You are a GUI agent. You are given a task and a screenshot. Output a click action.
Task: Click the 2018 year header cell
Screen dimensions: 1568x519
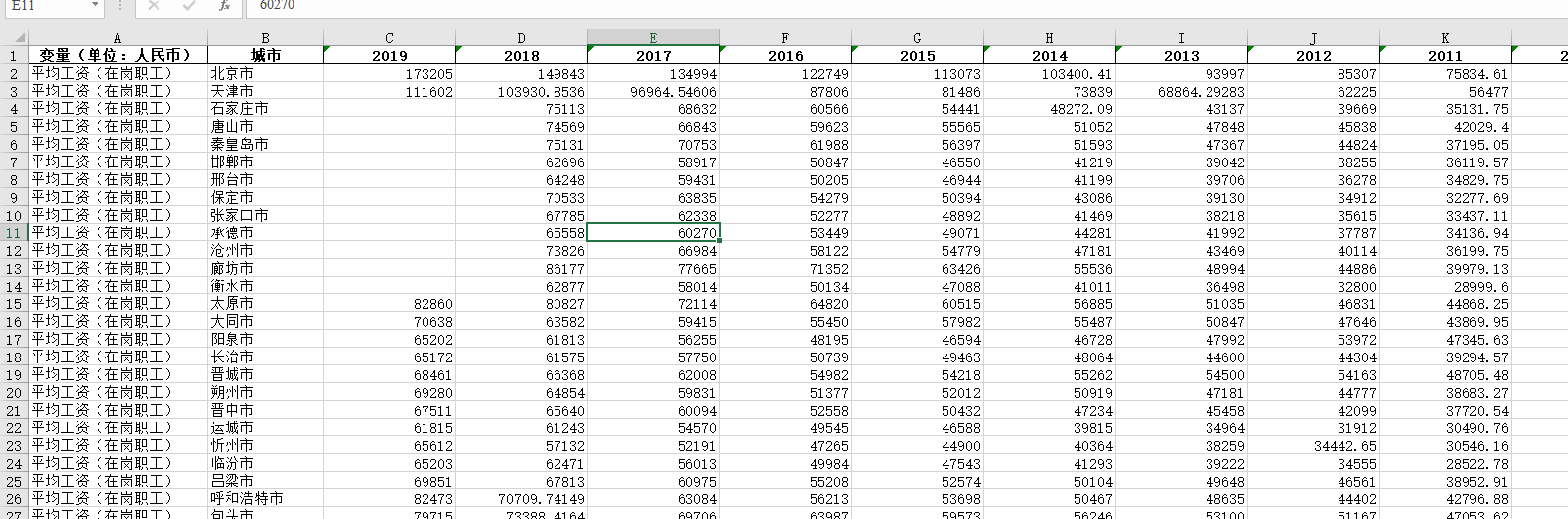coord(521,55)
